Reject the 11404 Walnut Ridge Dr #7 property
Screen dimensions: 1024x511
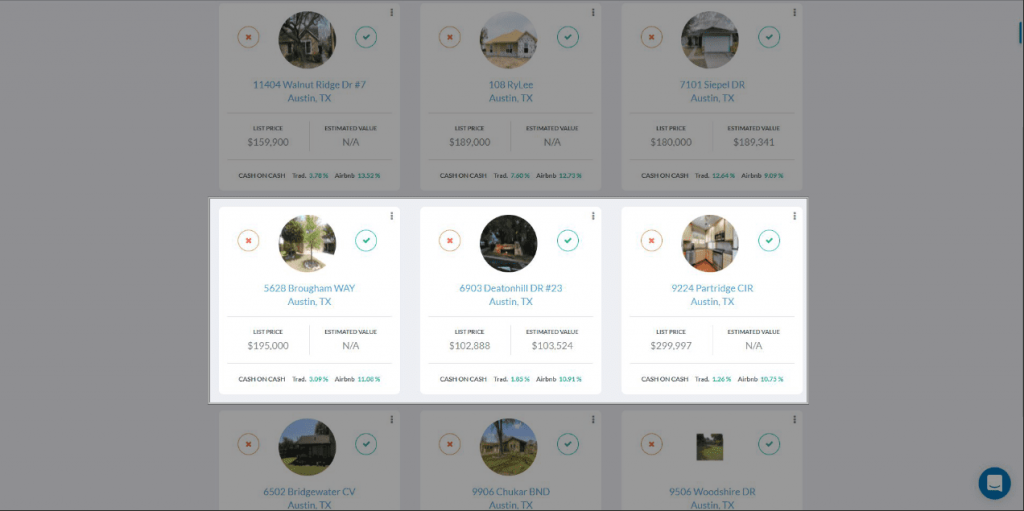[248, 37]
